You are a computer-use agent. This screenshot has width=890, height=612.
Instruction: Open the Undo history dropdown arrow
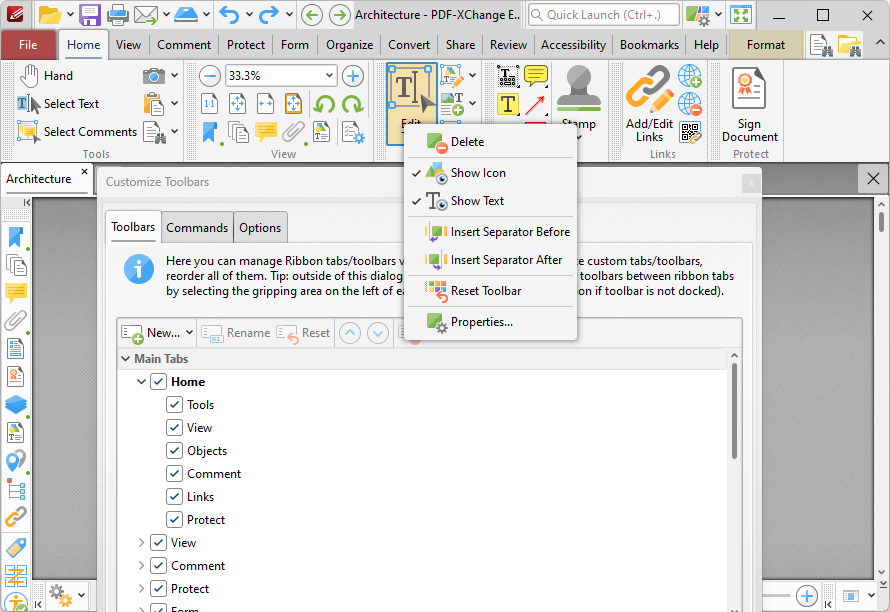[249, 15]
